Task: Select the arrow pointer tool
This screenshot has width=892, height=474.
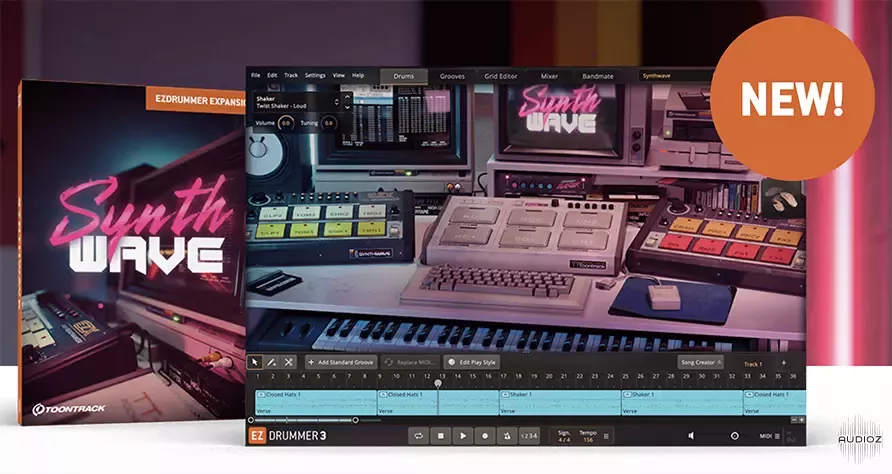Action: point(255,362)
